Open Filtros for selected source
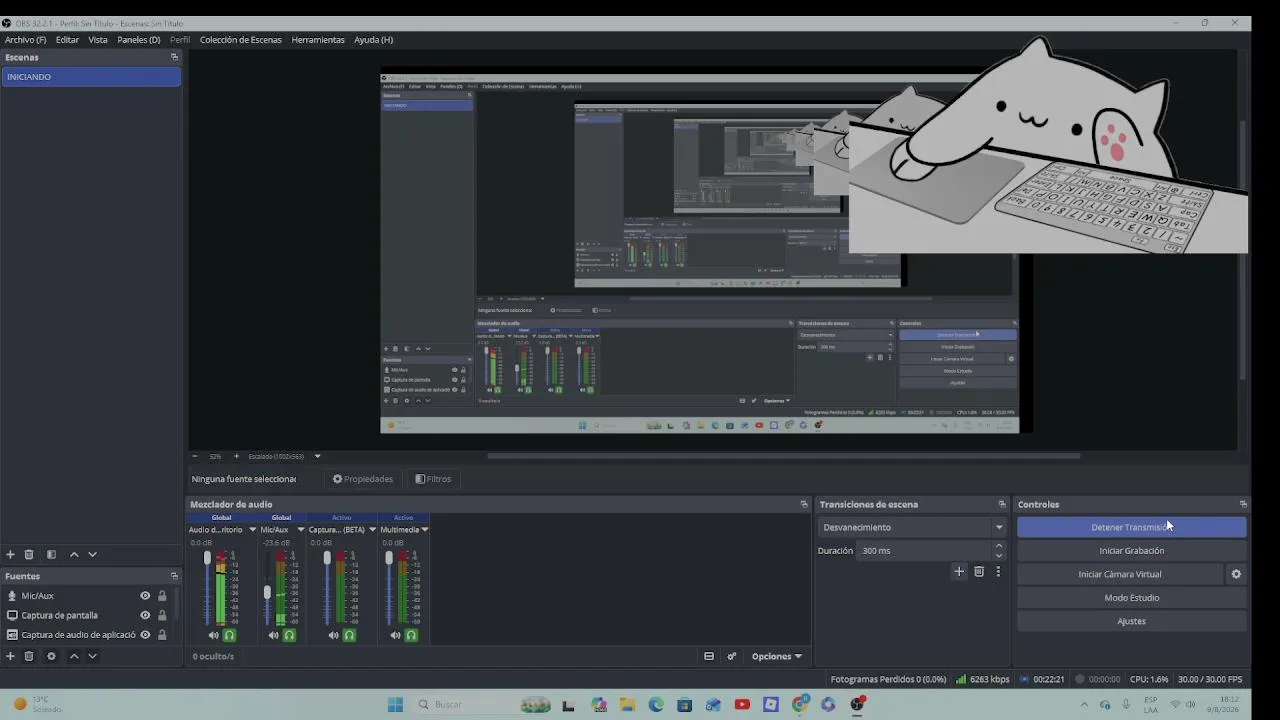 click(x=433, y=479)
